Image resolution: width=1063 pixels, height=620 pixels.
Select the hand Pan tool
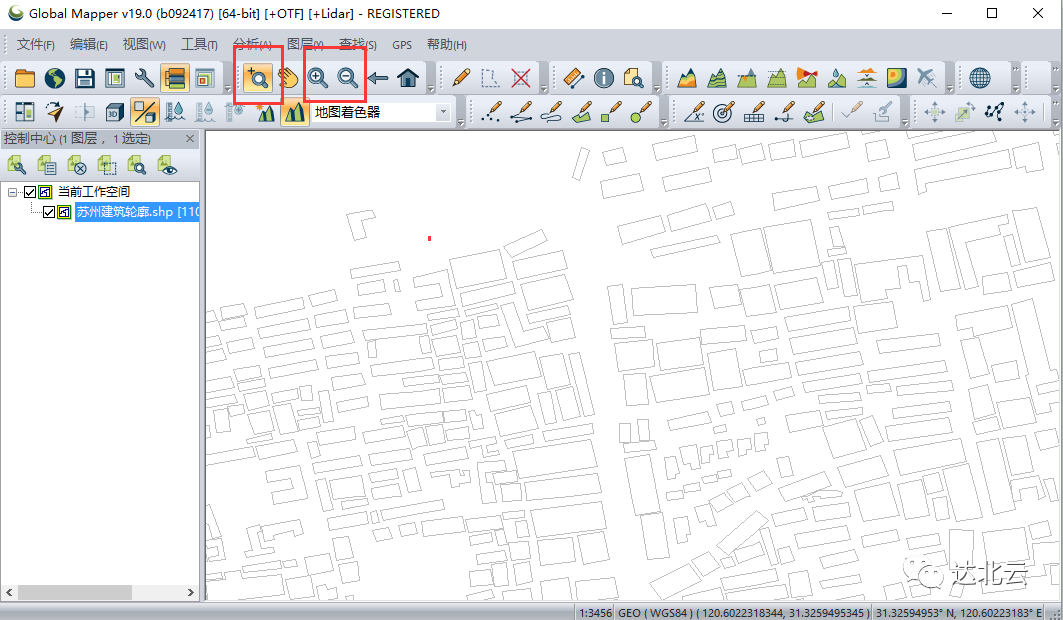[288, 78]
